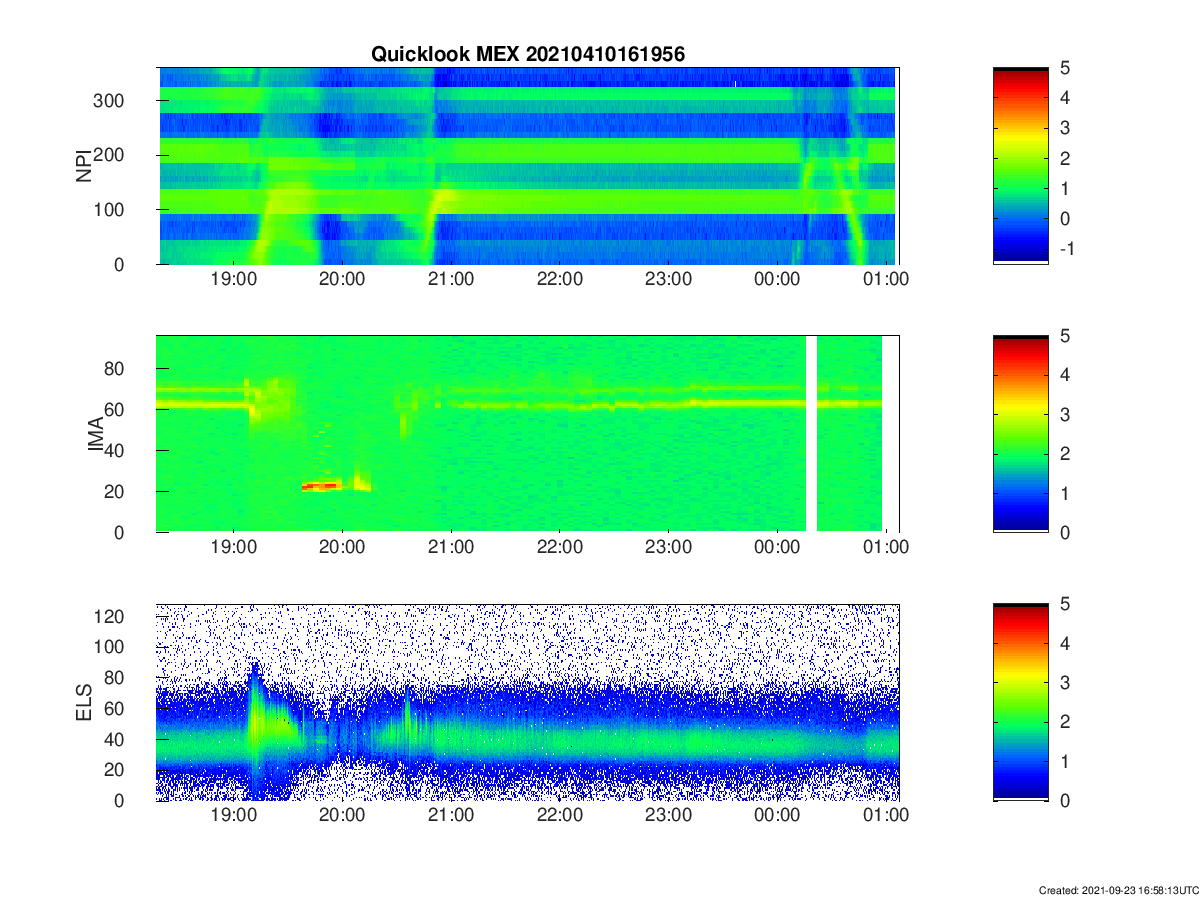The image size is (1200, 900).
Task: Click the IMA panel's color bar
Action: [x=1021, y=433]
